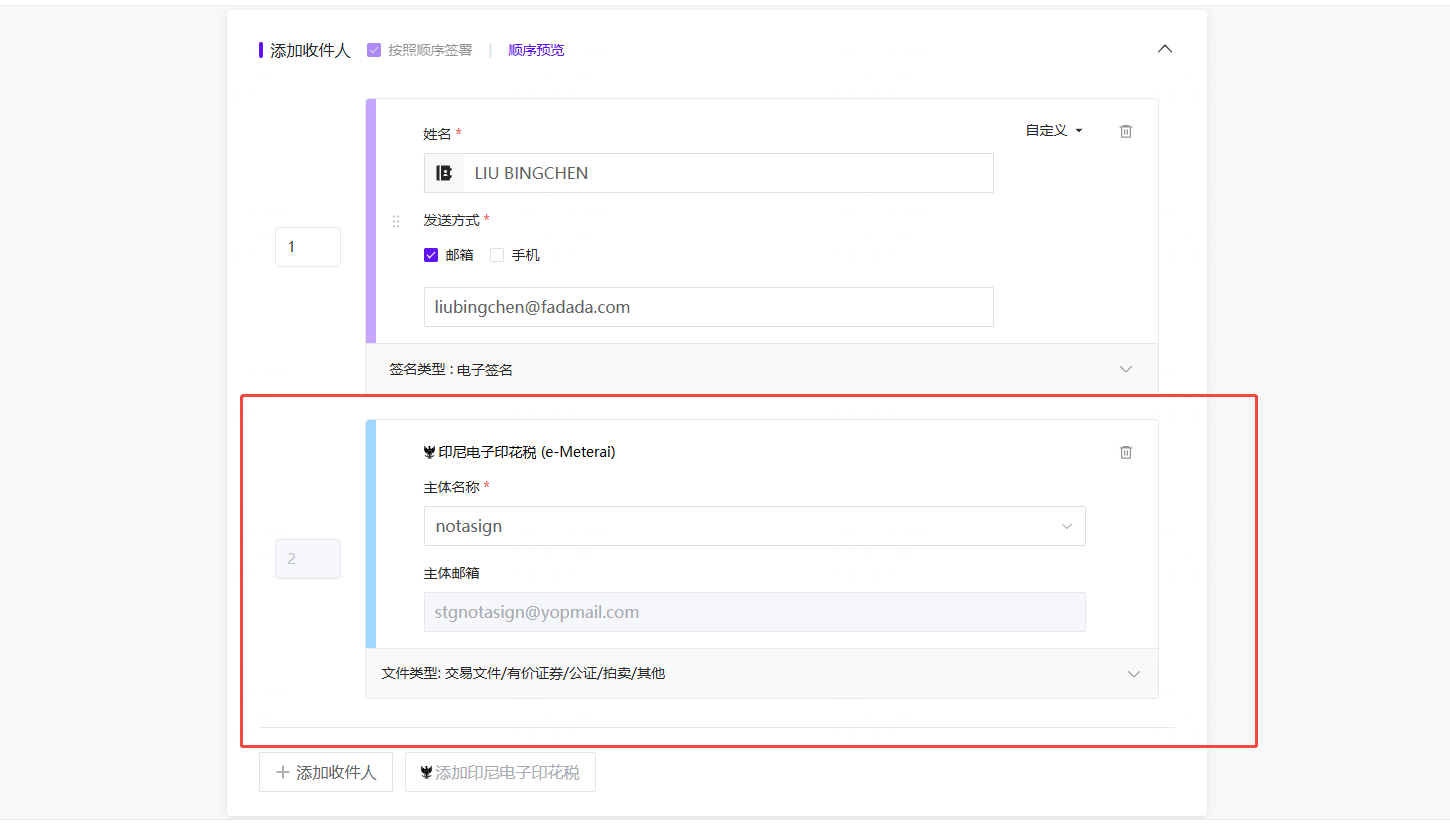Click the 添加印尼电子印花税 button

coord(500,772)
